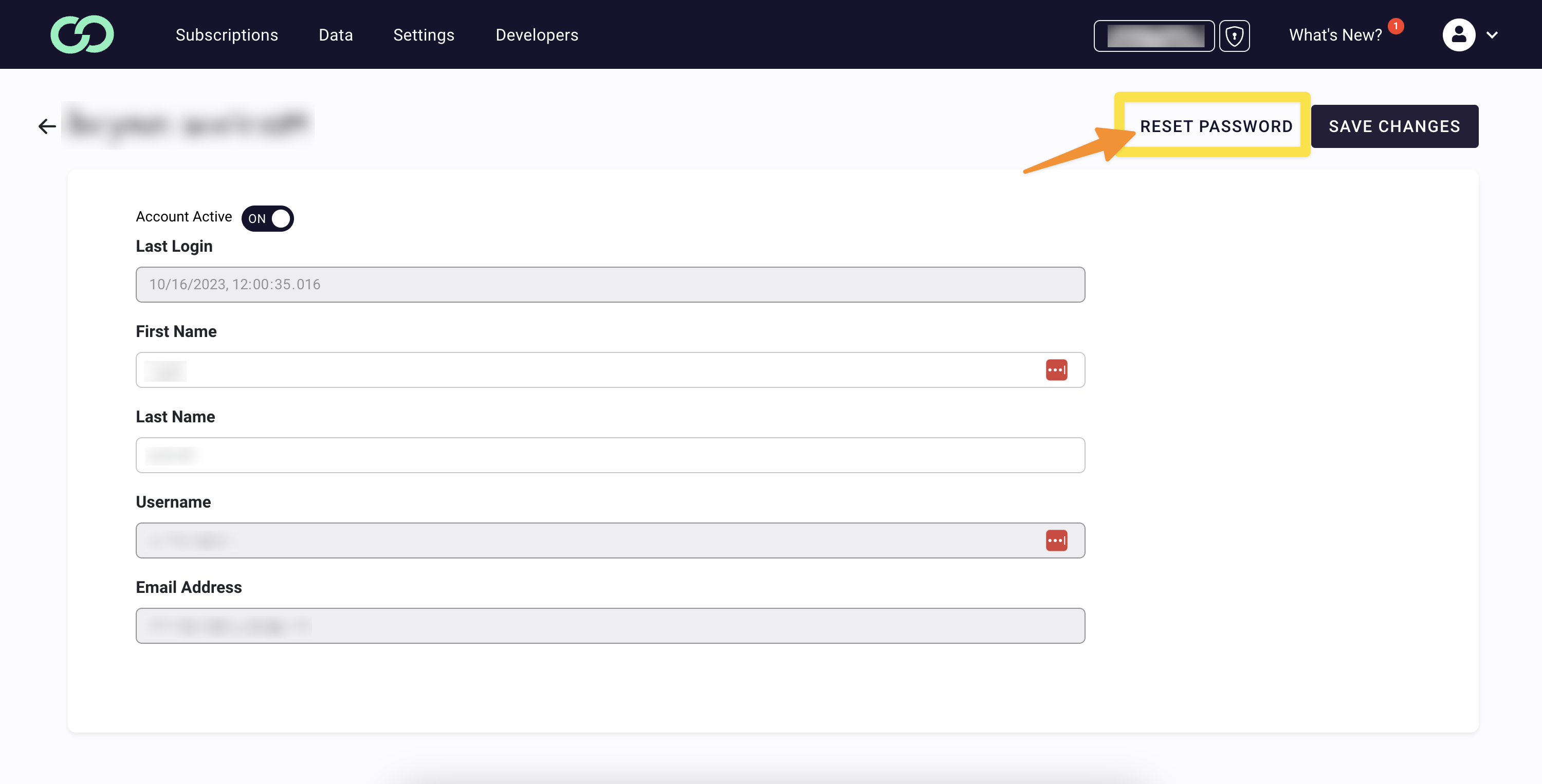Open the Settings menu

423,35
